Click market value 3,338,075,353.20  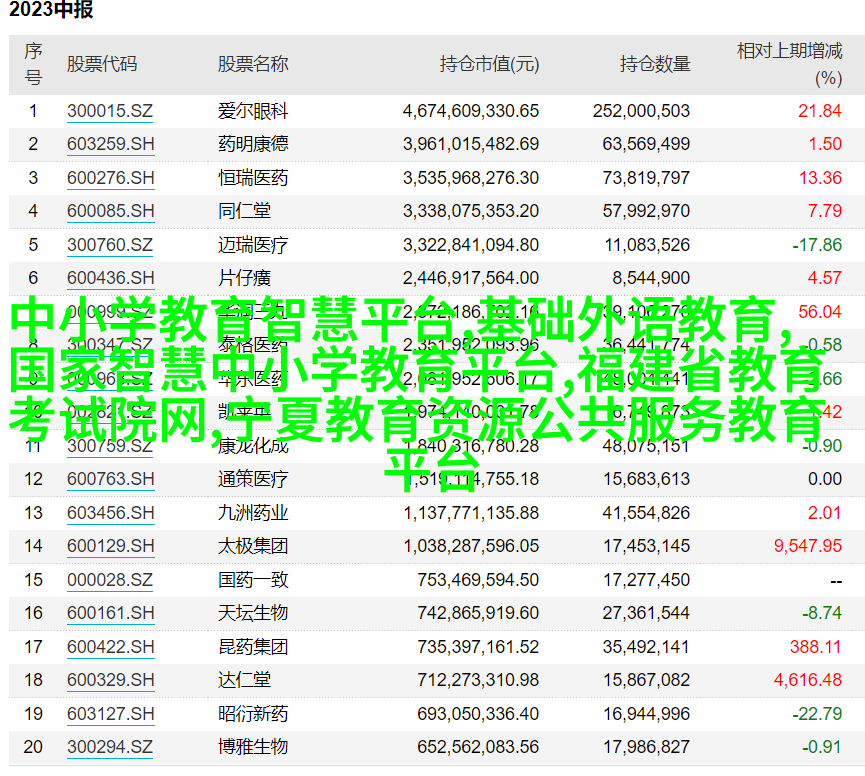(471, 211)
